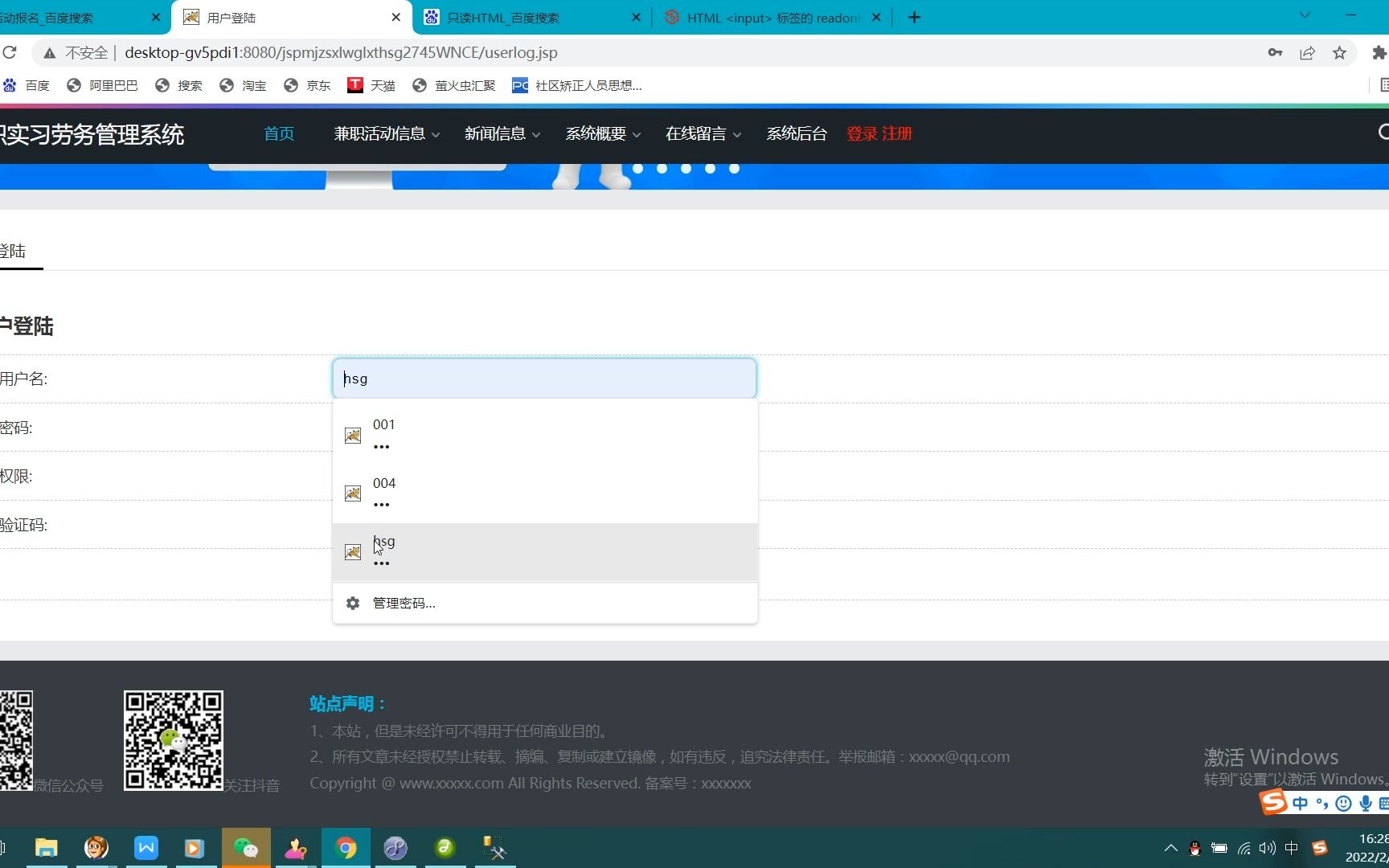Image resolution: width=1389 pixels, height=868 pixels.
Task: Open the 萤火虫汇聚 bookmark
Action: (453, 85)
